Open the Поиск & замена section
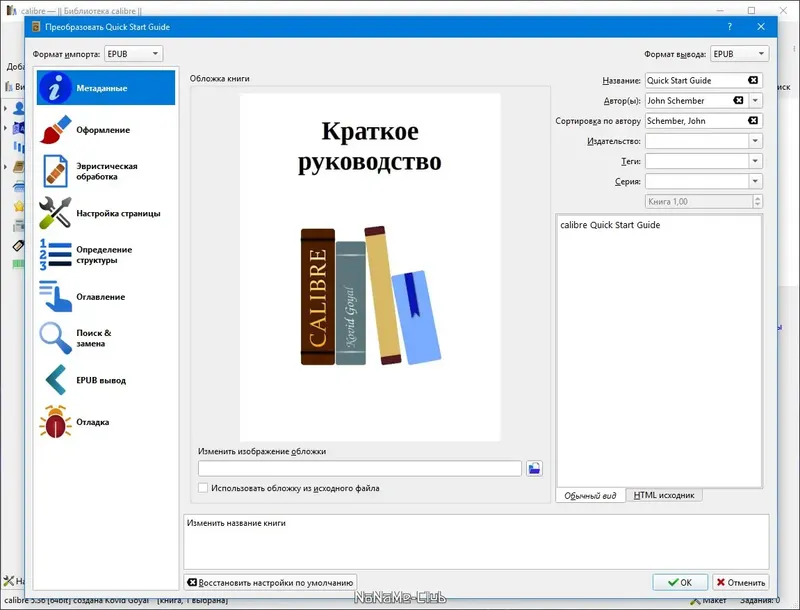 click(x=100, y=337)
